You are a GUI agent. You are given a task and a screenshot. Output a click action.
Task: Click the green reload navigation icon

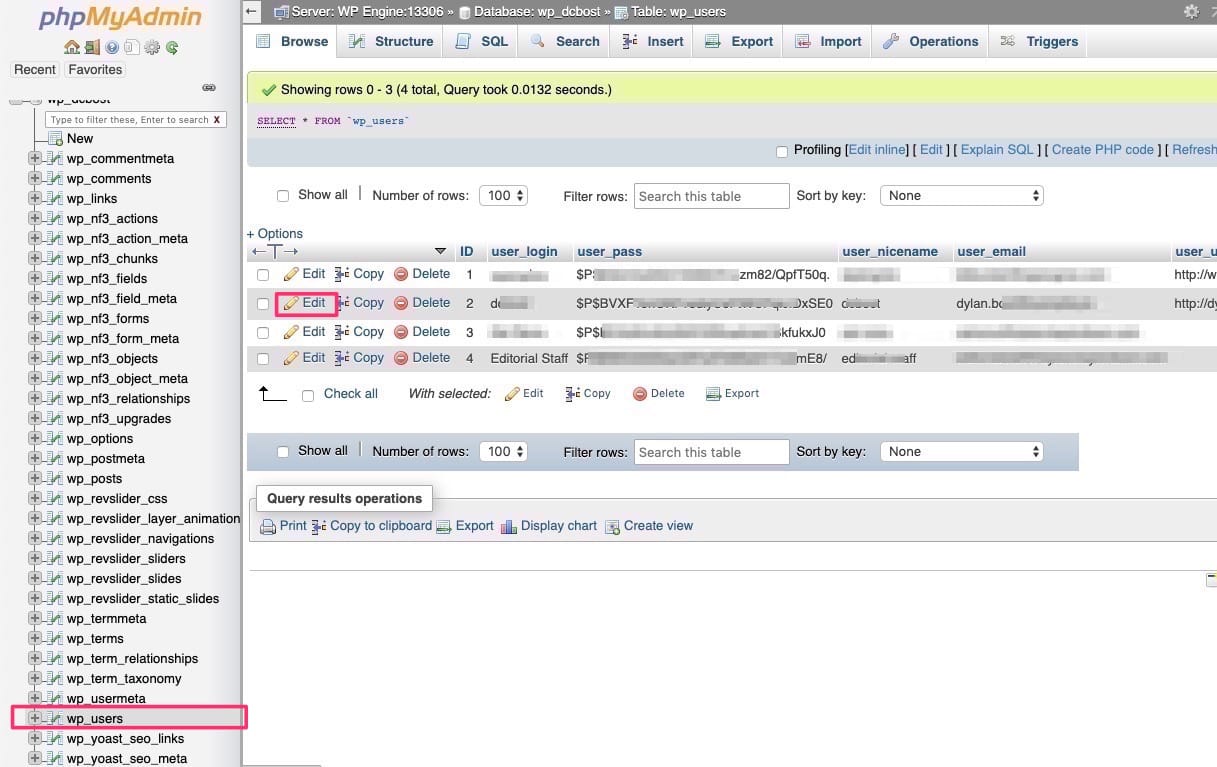(x=172, y=47)
